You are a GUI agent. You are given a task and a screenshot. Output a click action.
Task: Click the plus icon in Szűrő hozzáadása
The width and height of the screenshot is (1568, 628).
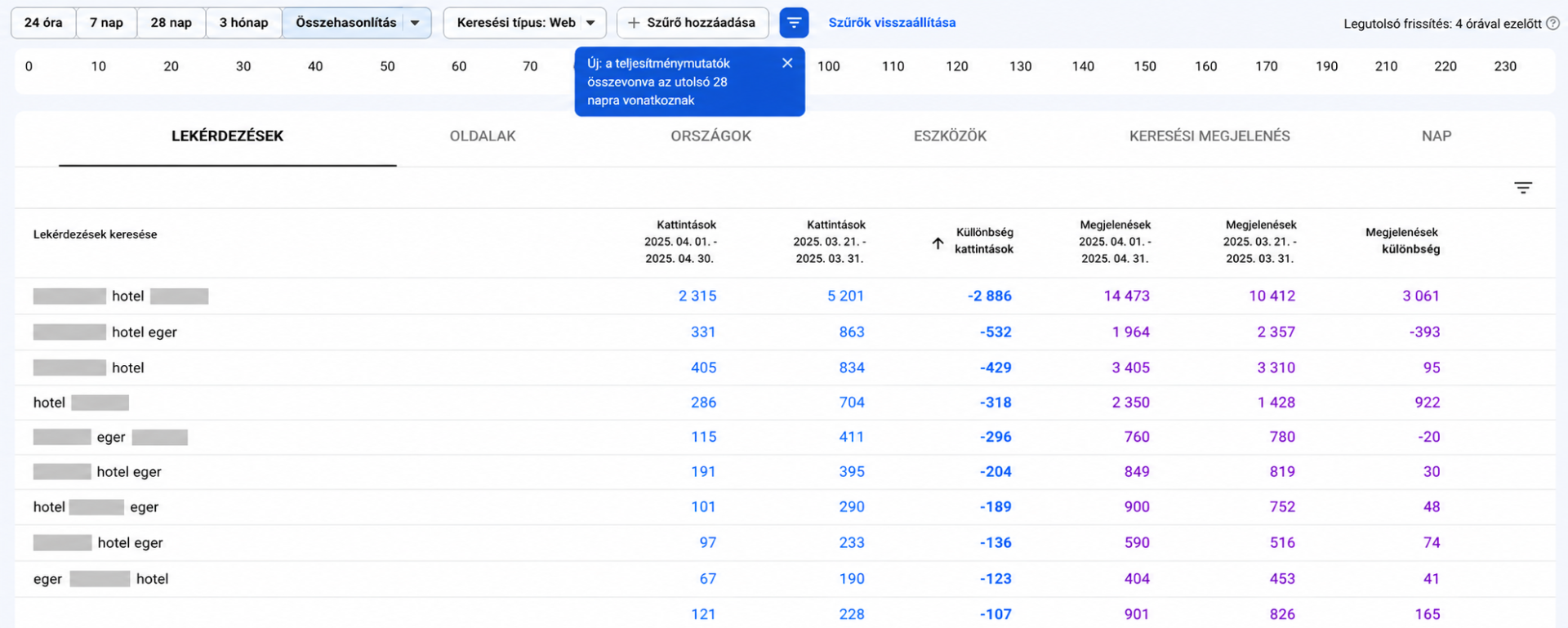634,23
